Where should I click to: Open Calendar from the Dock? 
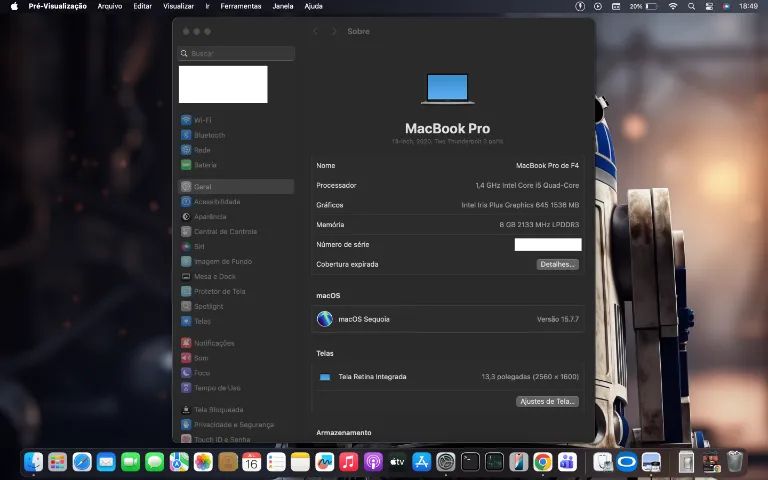coord(251,462)
